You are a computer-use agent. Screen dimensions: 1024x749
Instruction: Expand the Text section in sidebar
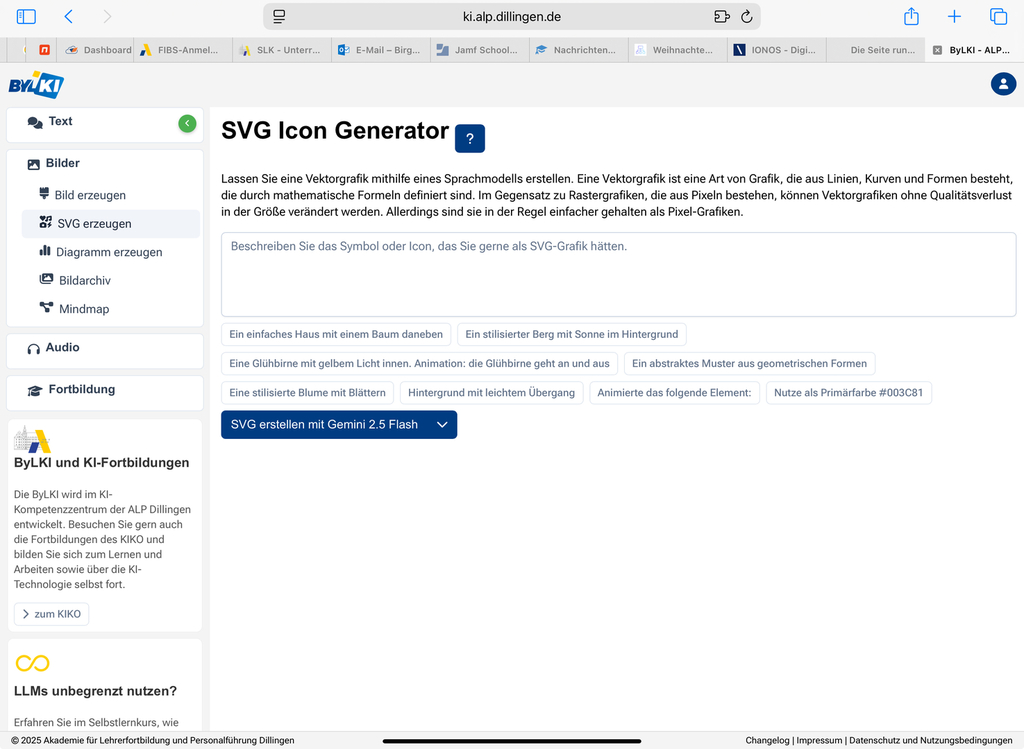pos(60,122)
